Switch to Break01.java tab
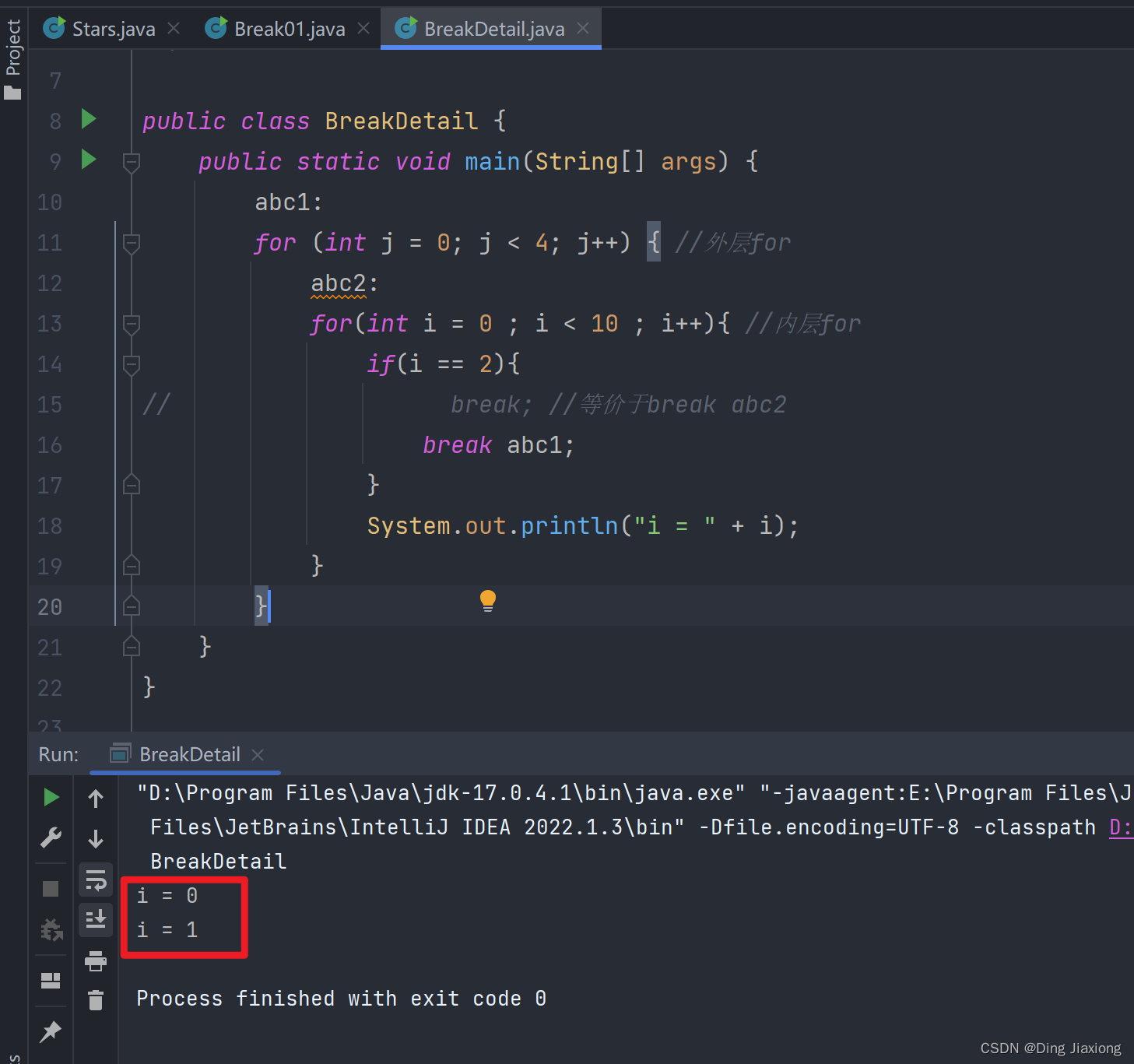The image size is (1134, 1064). 290,29
